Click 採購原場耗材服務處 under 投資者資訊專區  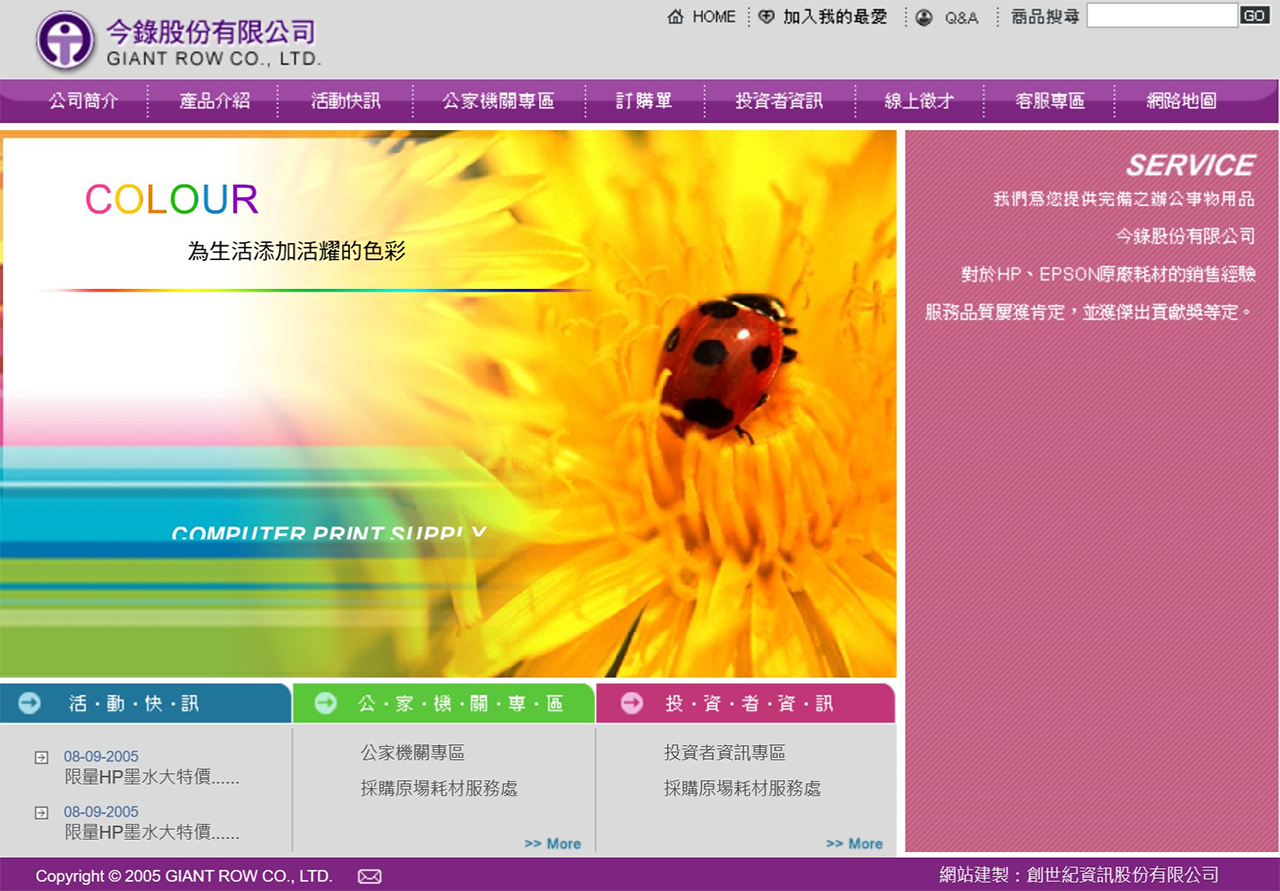(x=742, y=789)
